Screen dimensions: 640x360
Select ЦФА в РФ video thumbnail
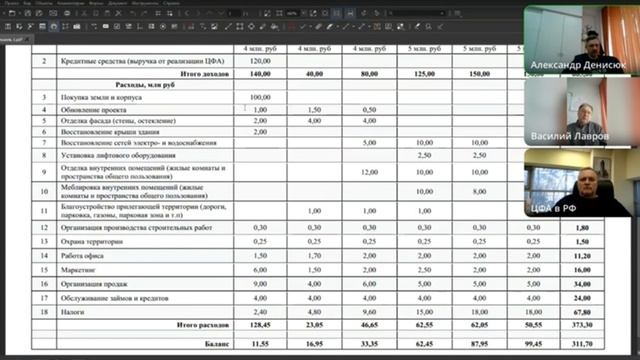(x=582, y=182)
